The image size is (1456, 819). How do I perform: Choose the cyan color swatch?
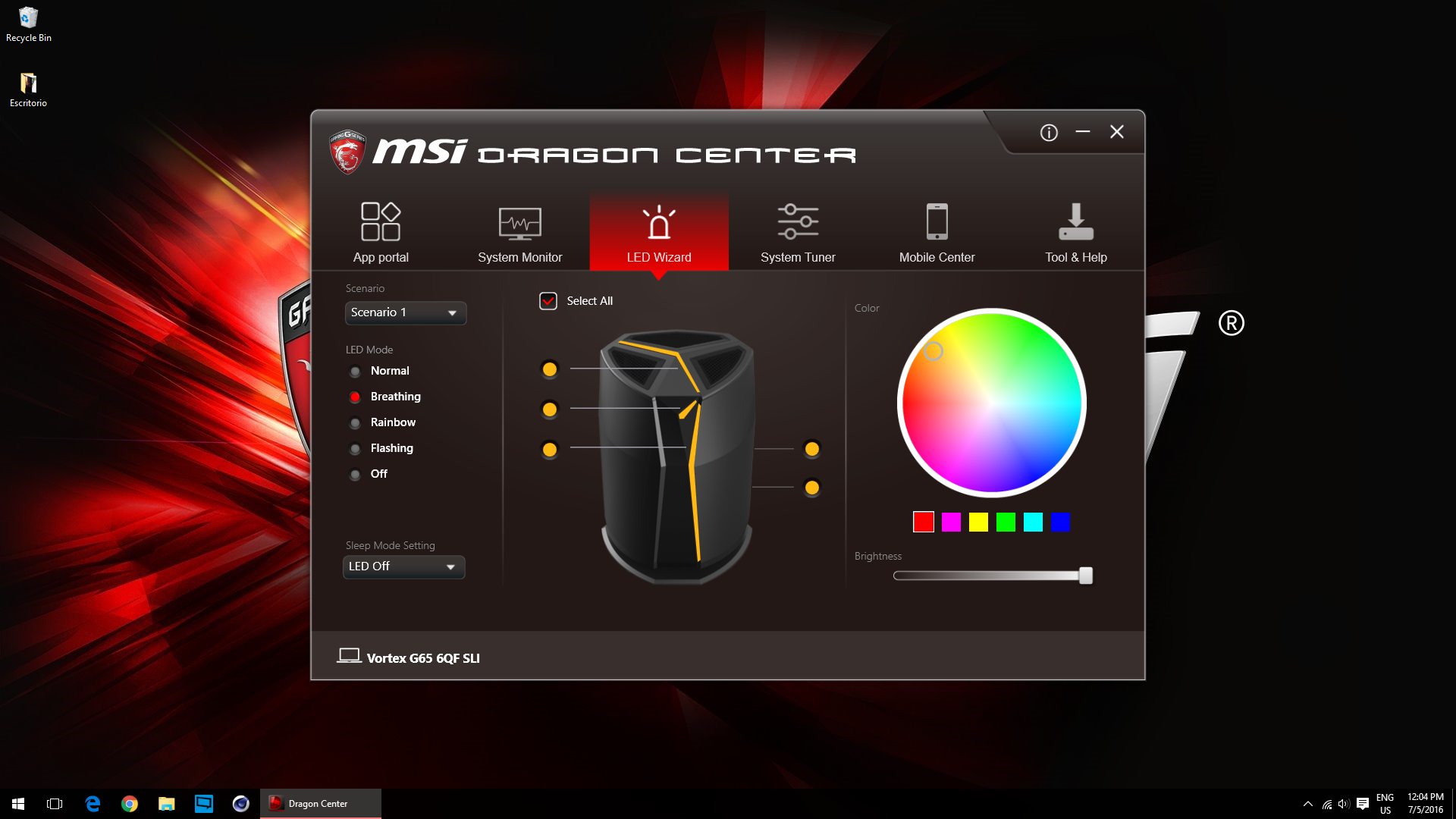point(1033,522)
